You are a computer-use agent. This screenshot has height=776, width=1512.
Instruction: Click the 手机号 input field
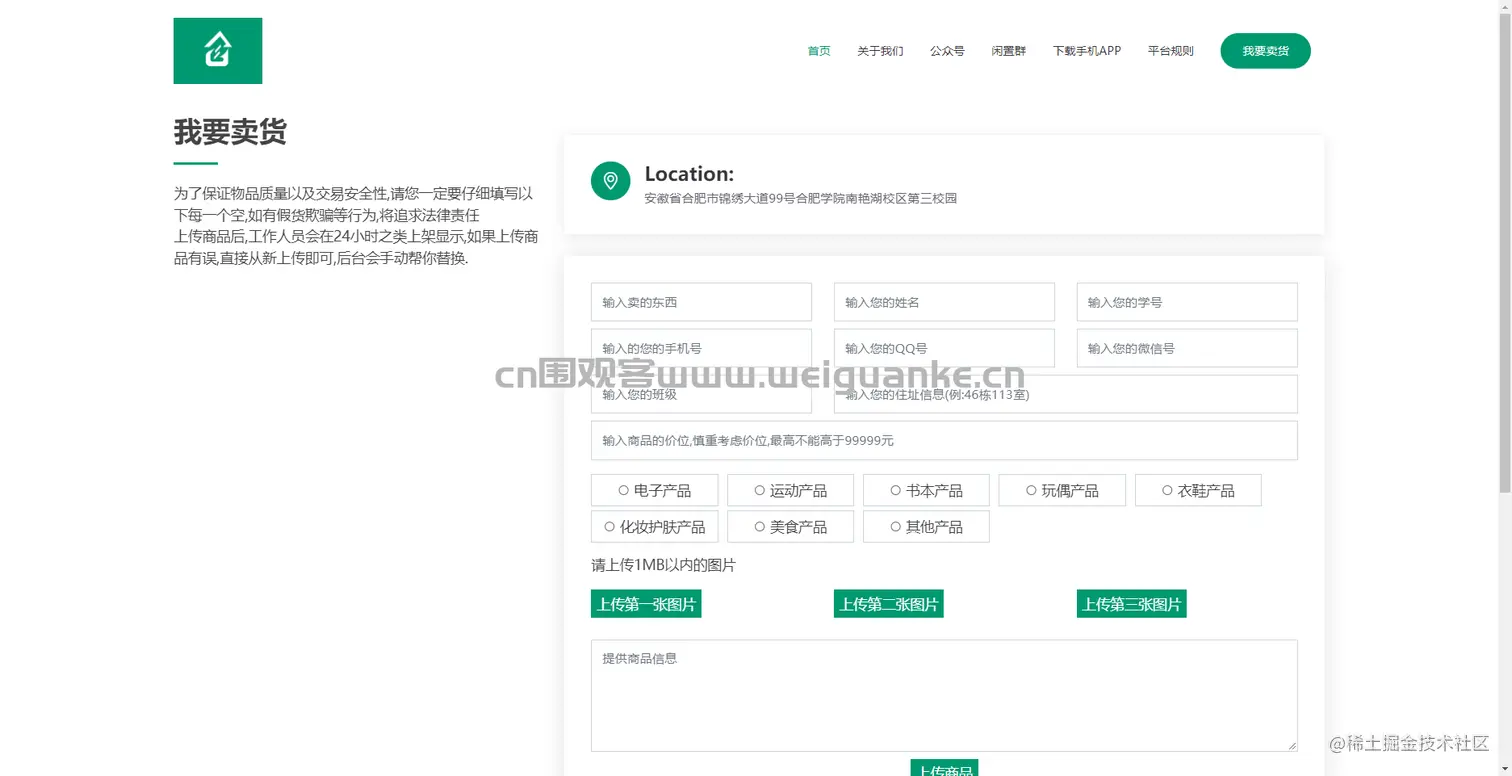(x=701, y=348)
